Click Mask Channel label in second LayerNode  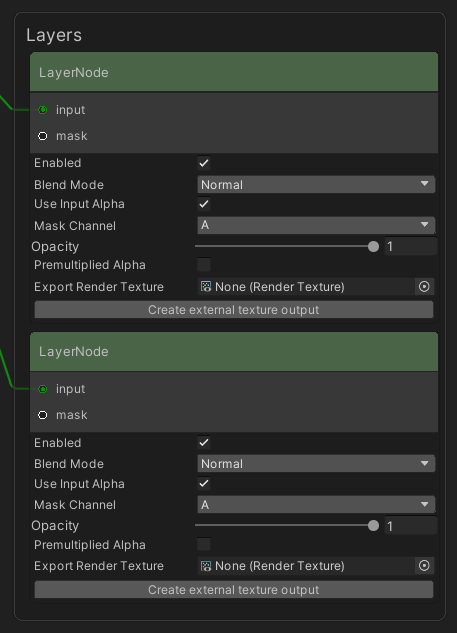coord(75,505)
